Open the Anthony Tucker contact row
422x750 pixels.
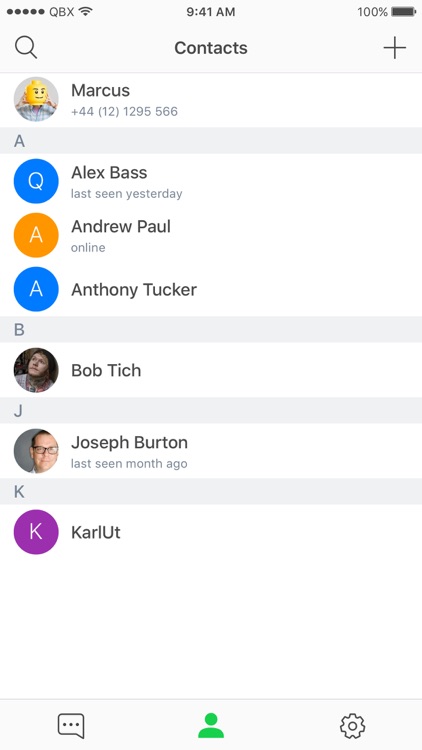tap(211, 289)
